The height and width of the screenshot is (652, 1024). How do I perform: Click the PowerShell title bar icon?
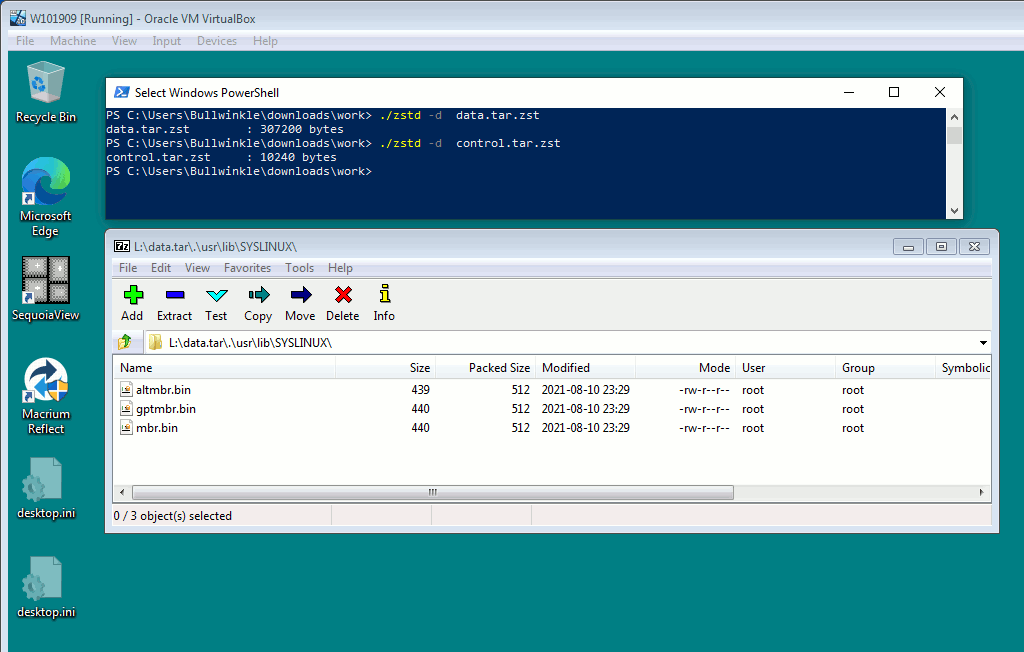pyautogui.click(x=121, y=92)
